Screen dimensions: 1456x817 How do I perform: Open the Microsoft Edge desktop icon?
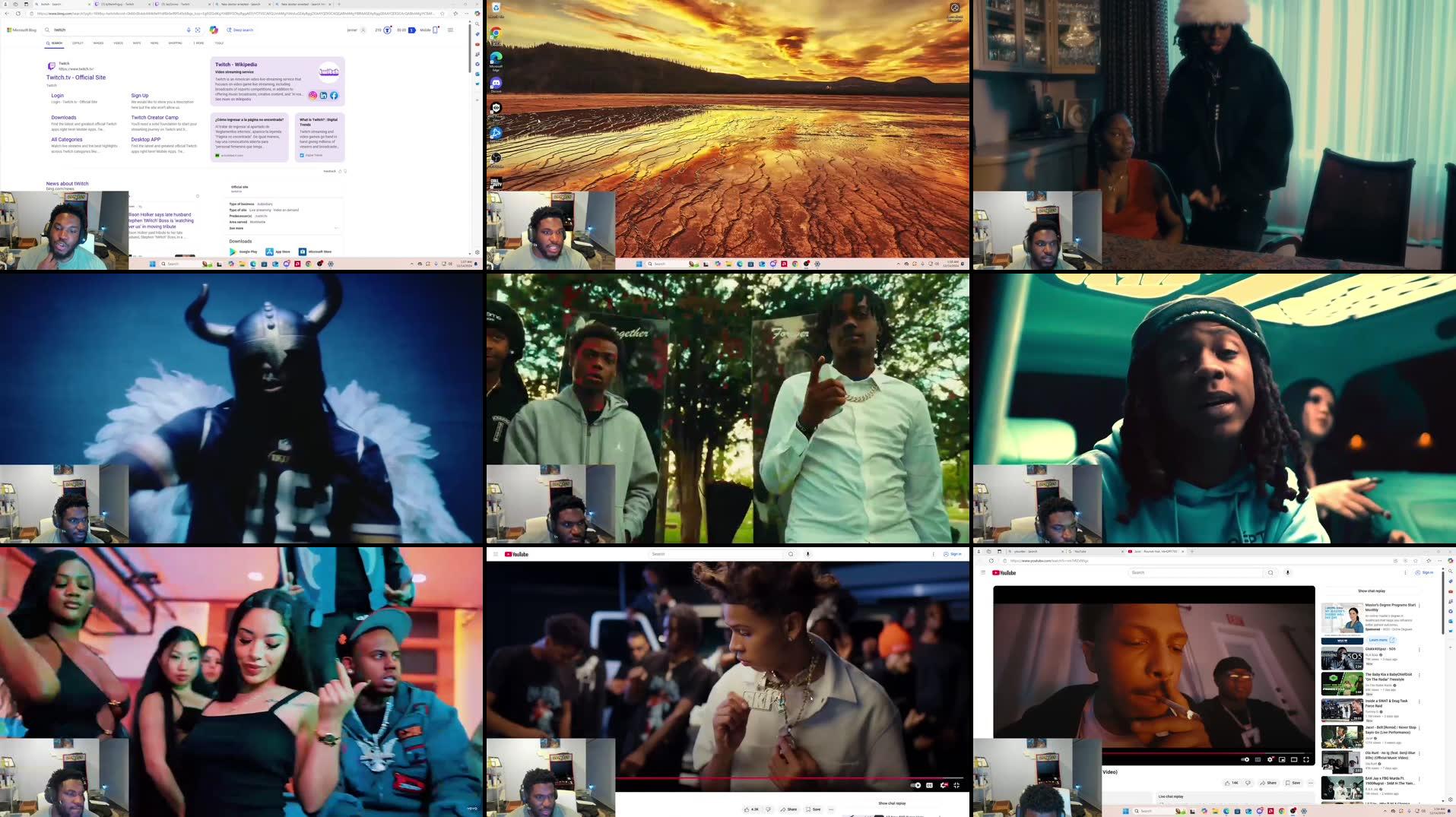tap(496, 60)
